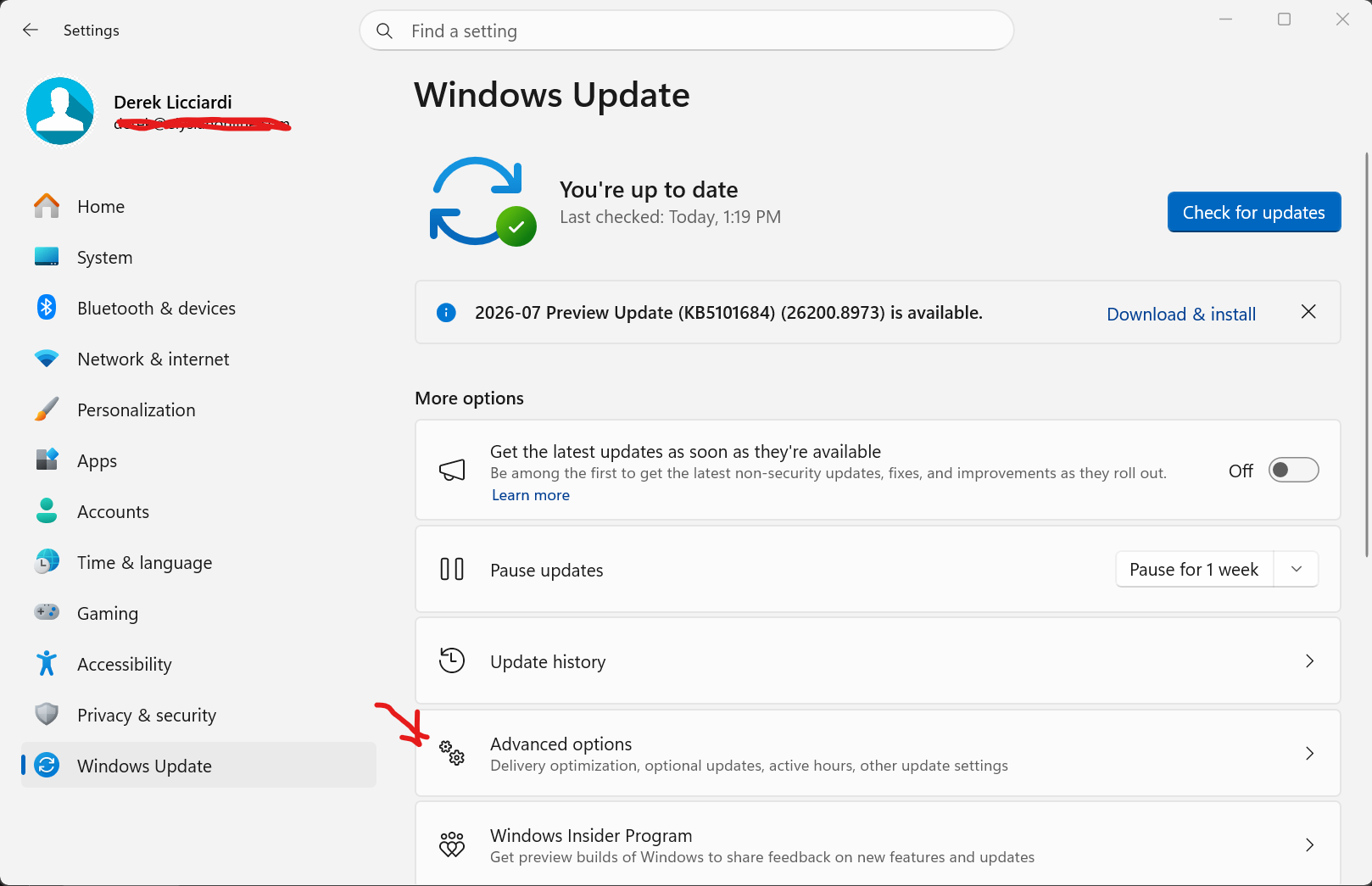Select the Privacy & security shield icon

(47, 714)
